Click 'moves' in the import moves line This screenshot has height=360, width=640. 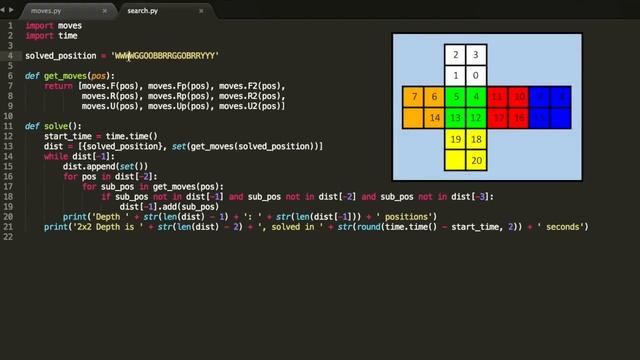pyautogui.click(x=70, y=26)
